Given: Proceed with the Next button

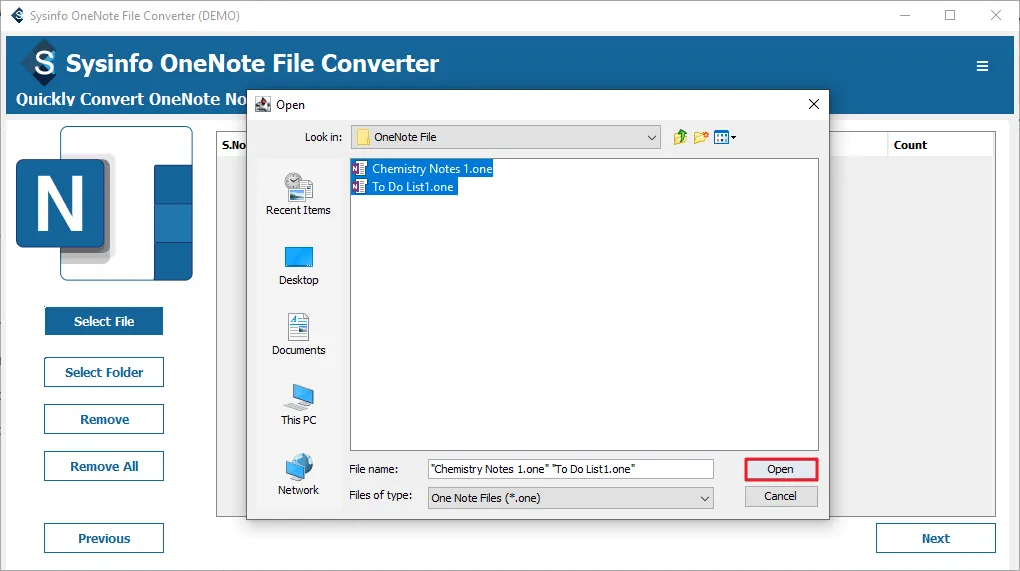Looking at the screenshot, I should [x=935, y=538].
